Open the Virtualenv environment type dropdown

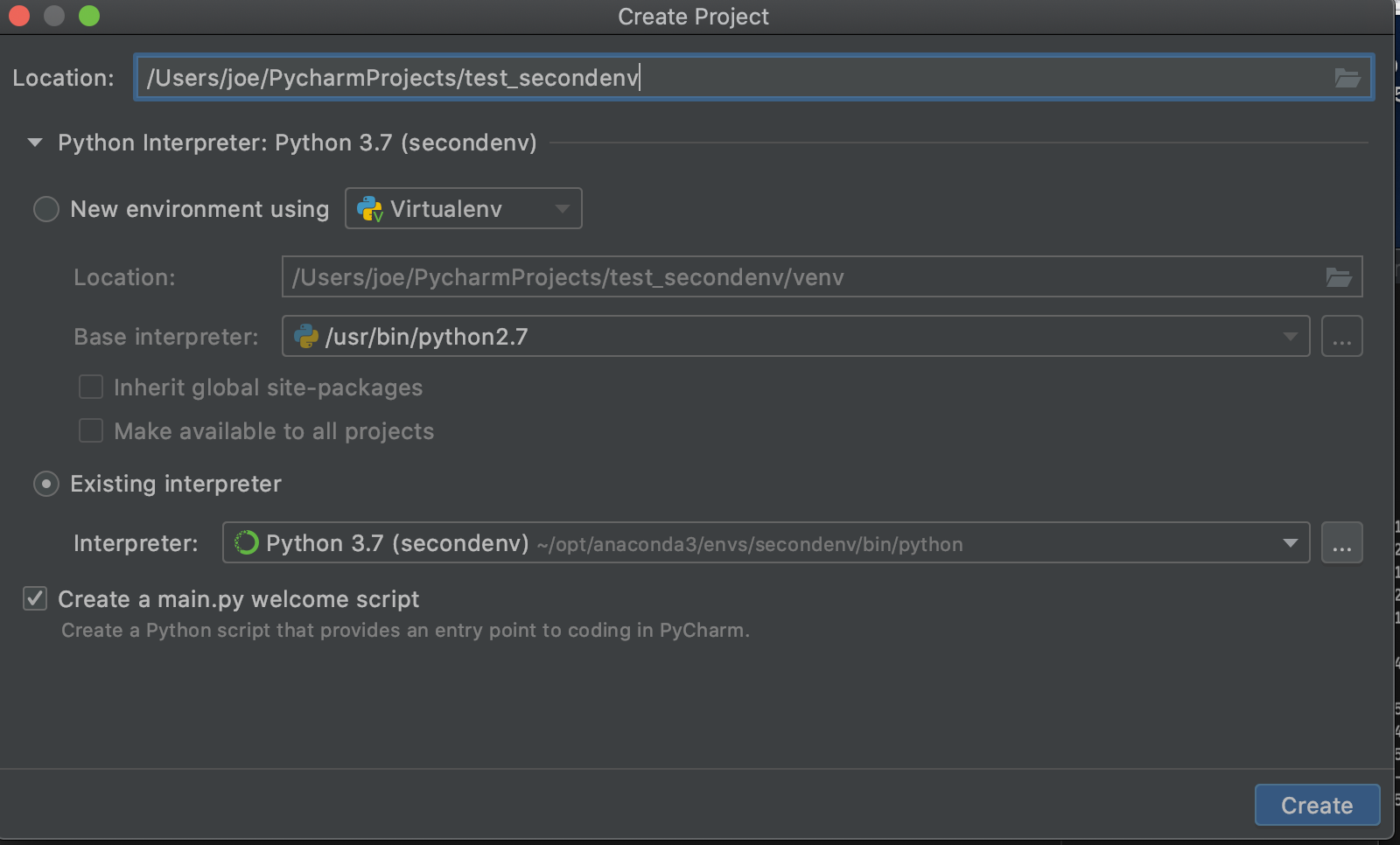[x=561, y=208]
